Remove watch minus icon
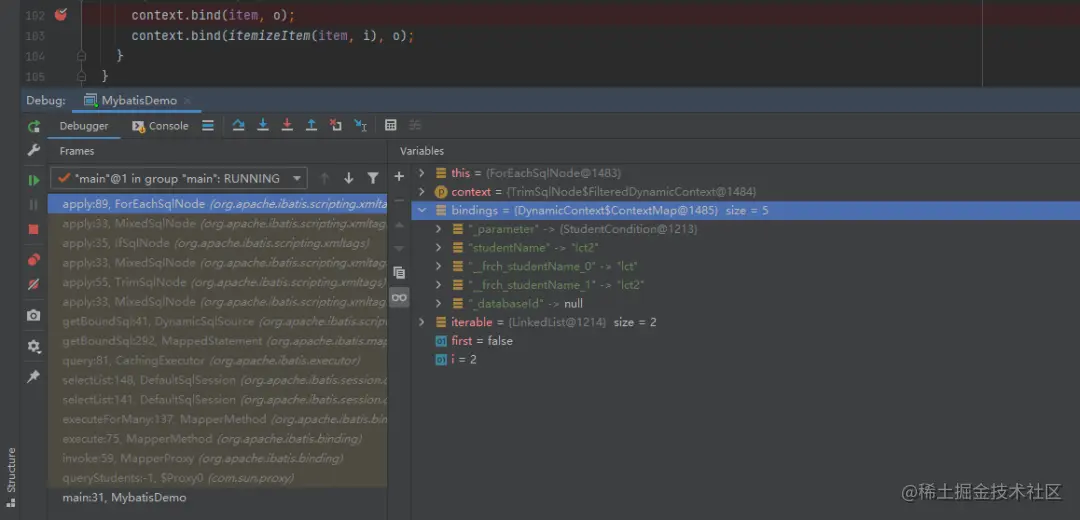The width and height of the screenshot is (1080, 520). click(x=399, y=200)
